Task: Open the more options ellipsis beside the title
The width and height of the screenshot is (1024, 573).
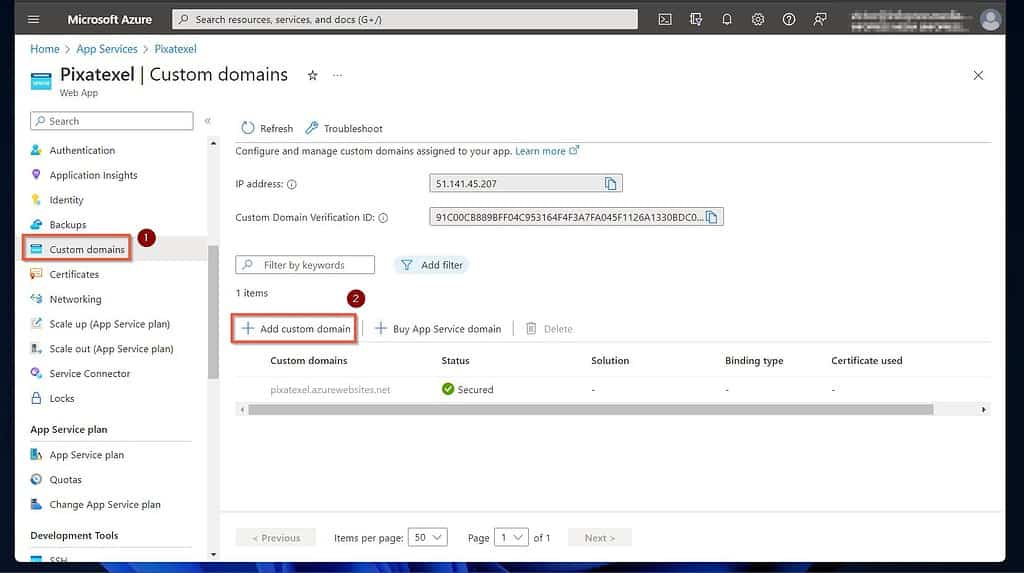Action: click(337, 75)
